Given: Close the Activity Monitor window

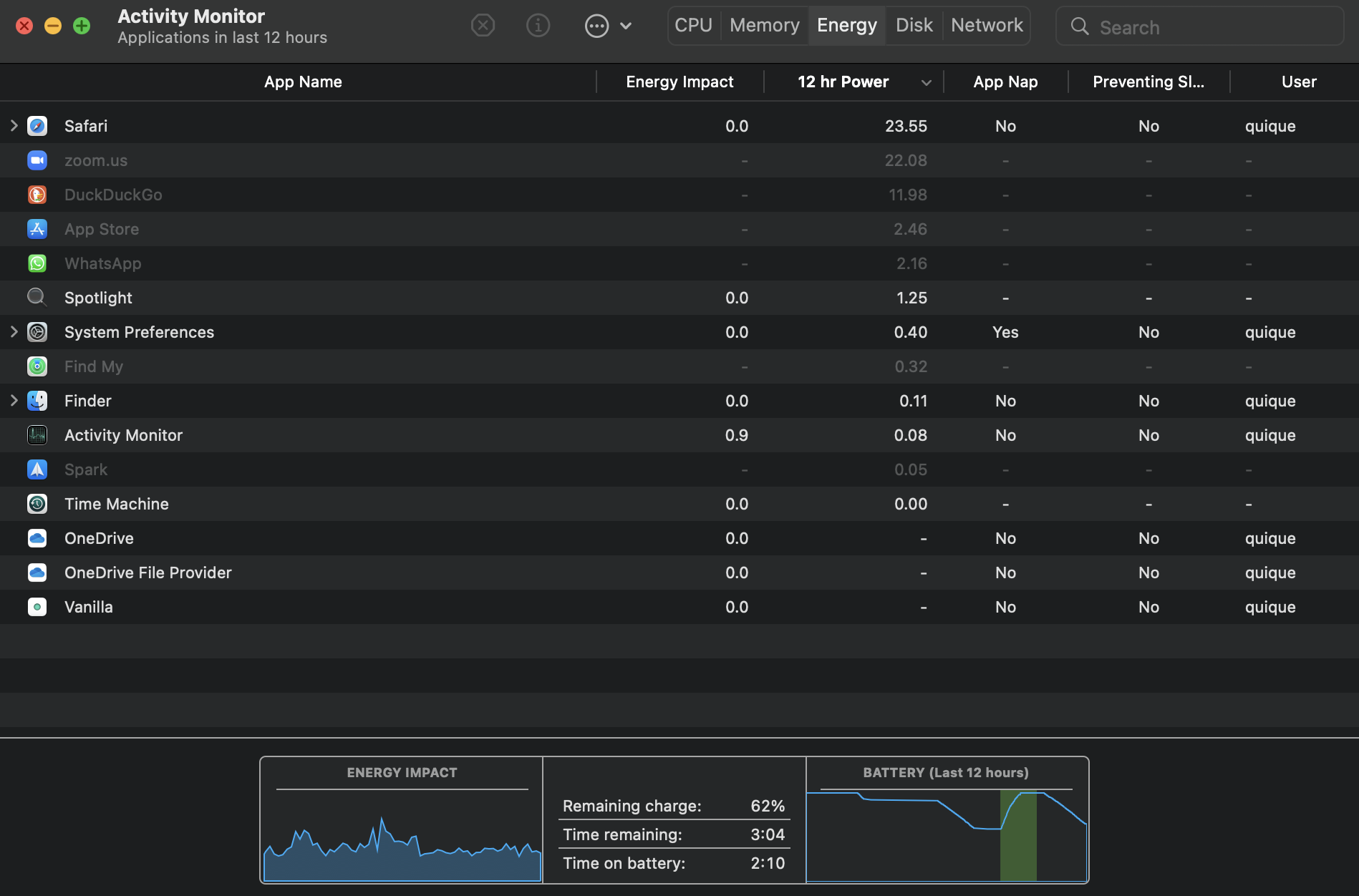Looking at the screenshot, I should pos(24,26).
